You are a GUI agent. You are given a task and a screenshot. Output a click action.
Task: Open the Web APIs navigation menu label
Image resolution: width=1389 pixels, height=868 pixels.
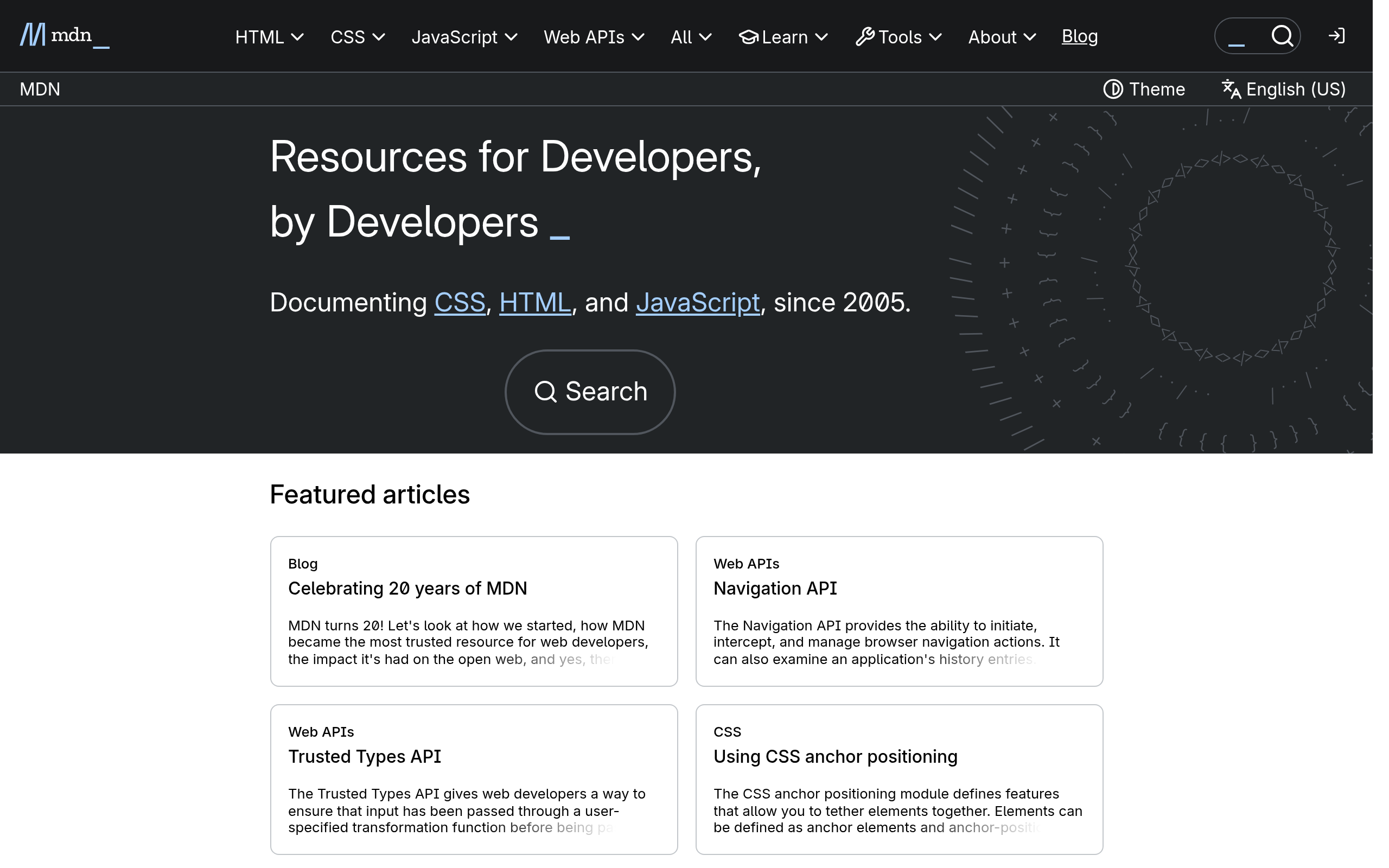point(584,37)
